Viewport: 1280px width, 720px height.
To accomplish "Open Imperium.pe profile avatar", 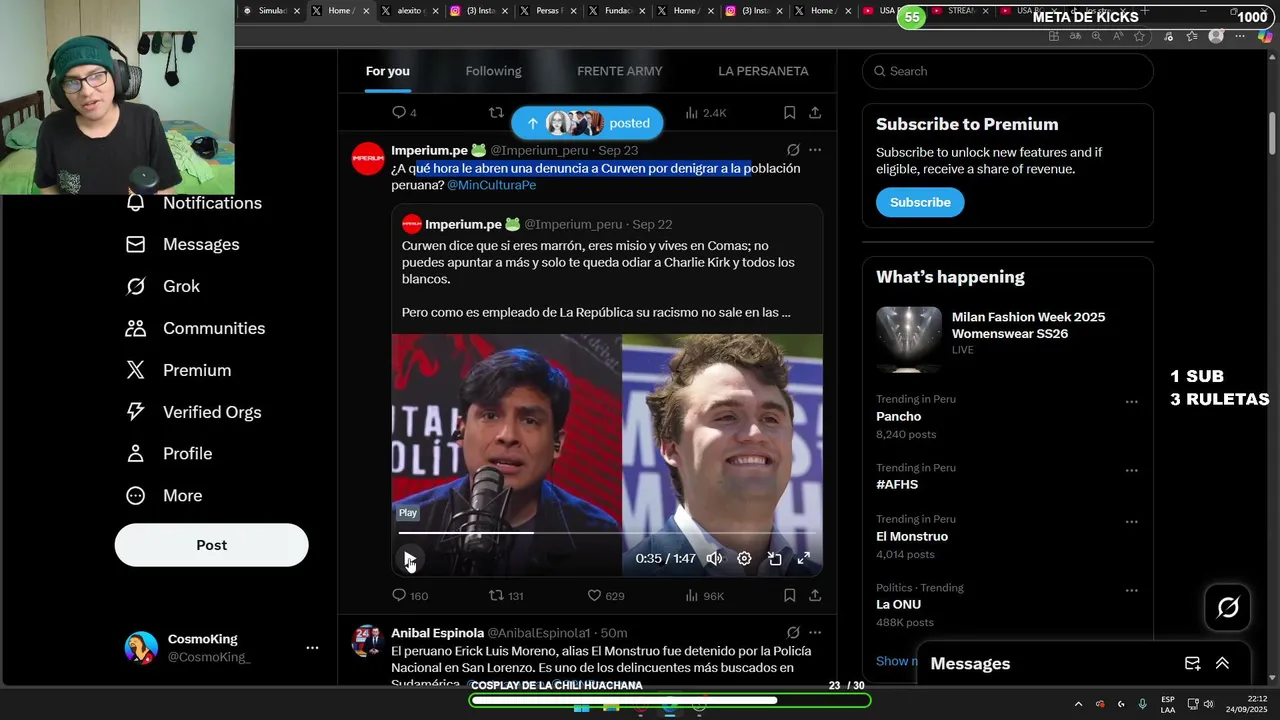I will point(368,158).
